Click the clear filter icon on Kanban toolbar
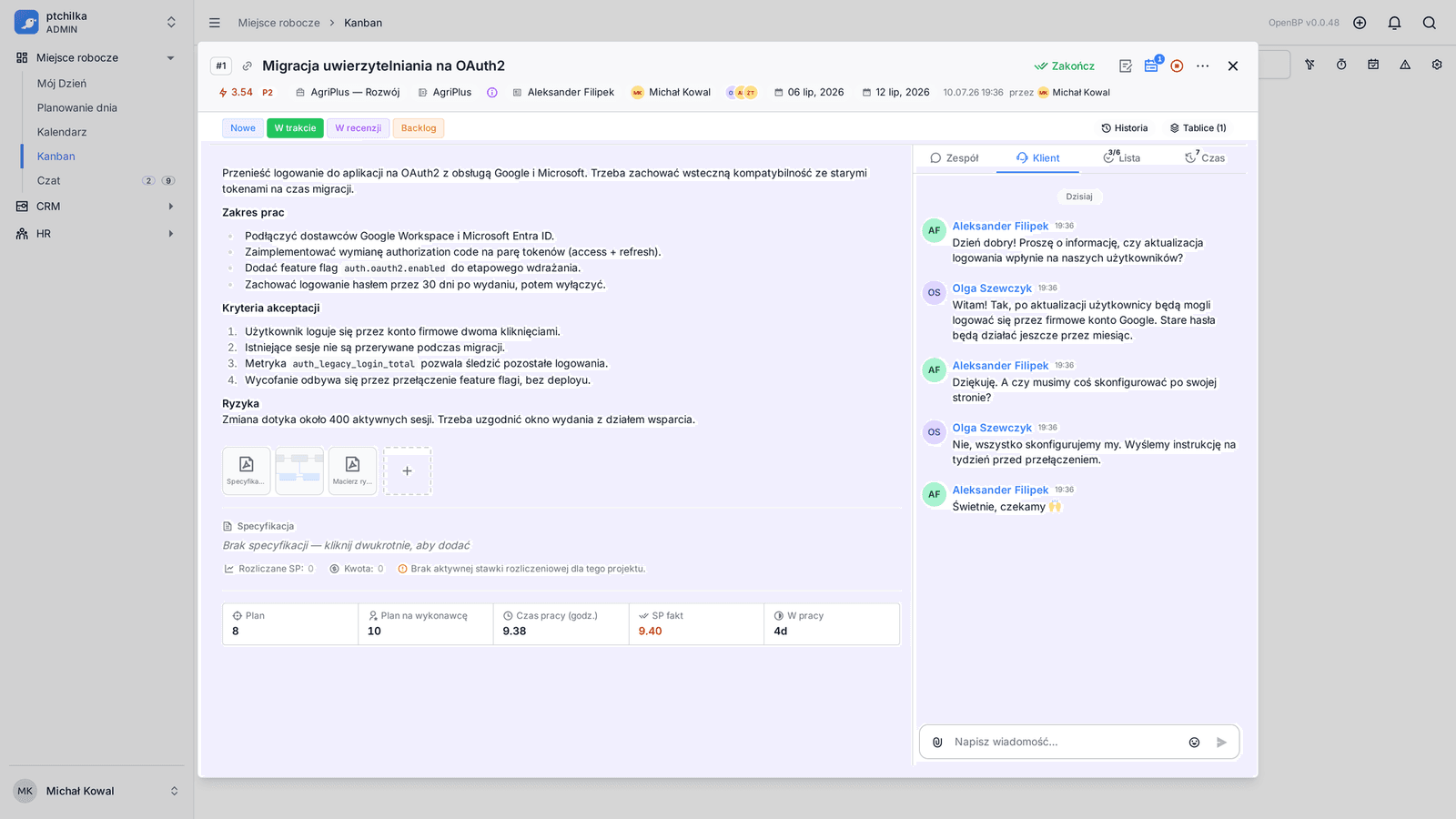1456x819 pixels. point(1309,65)
